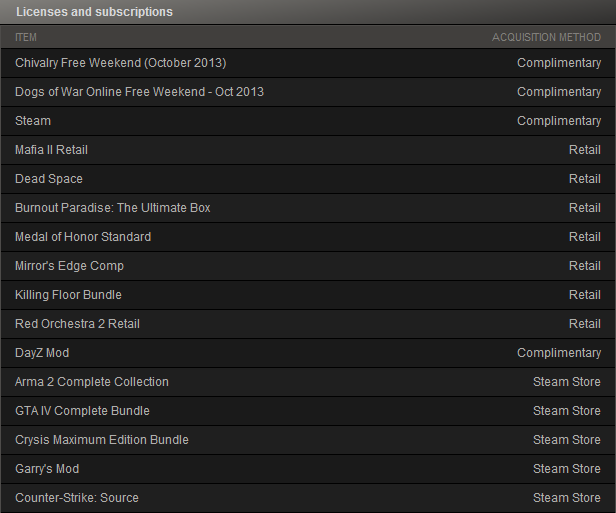
Task: Click the DayZ Mod item name
Action: tap(42, 353)
